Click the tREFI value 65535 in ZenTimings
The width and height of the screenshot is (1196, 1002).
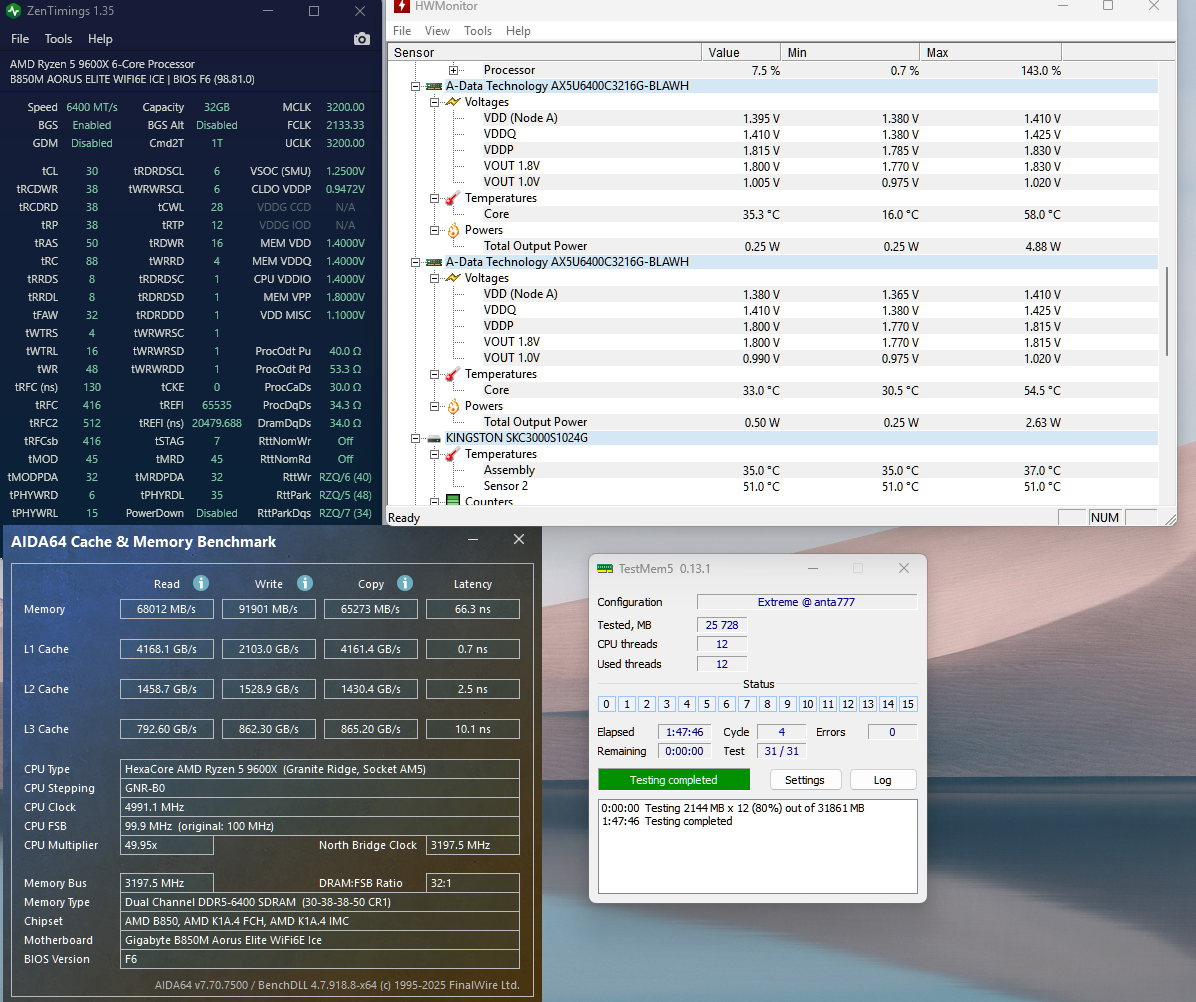[217, 406]
